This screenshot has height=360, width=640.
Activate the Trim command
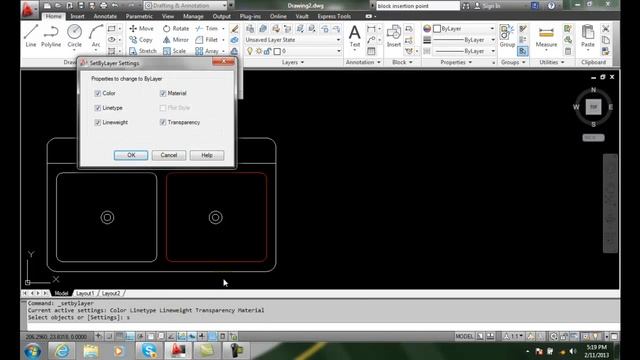click(207, 29)
